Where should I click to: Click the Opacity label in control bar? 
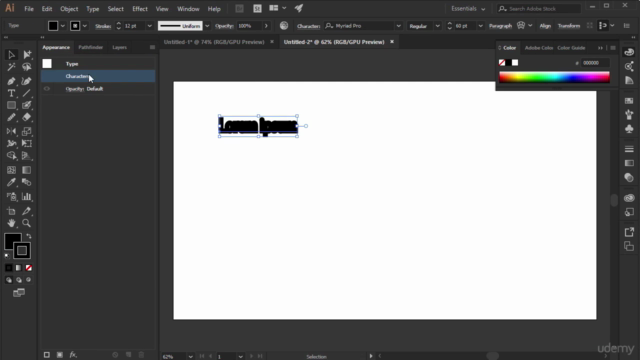pyautogui.click(x=224, y=26)
